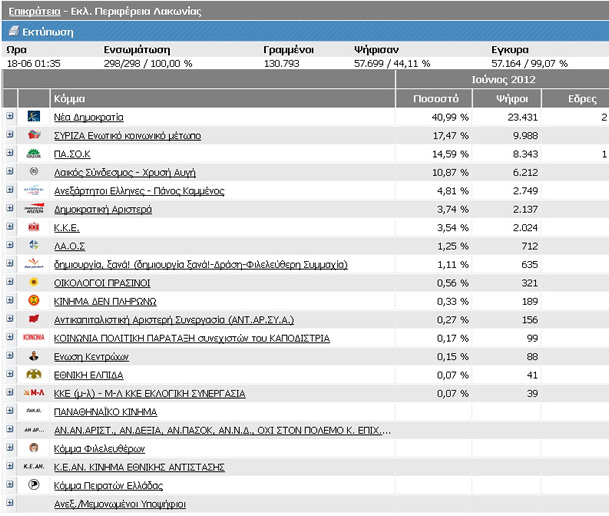Expand the ΛΑ.Ο.Σ row
Screen dimensions: 609x516
pyautogui.click(x=10, y=245)
